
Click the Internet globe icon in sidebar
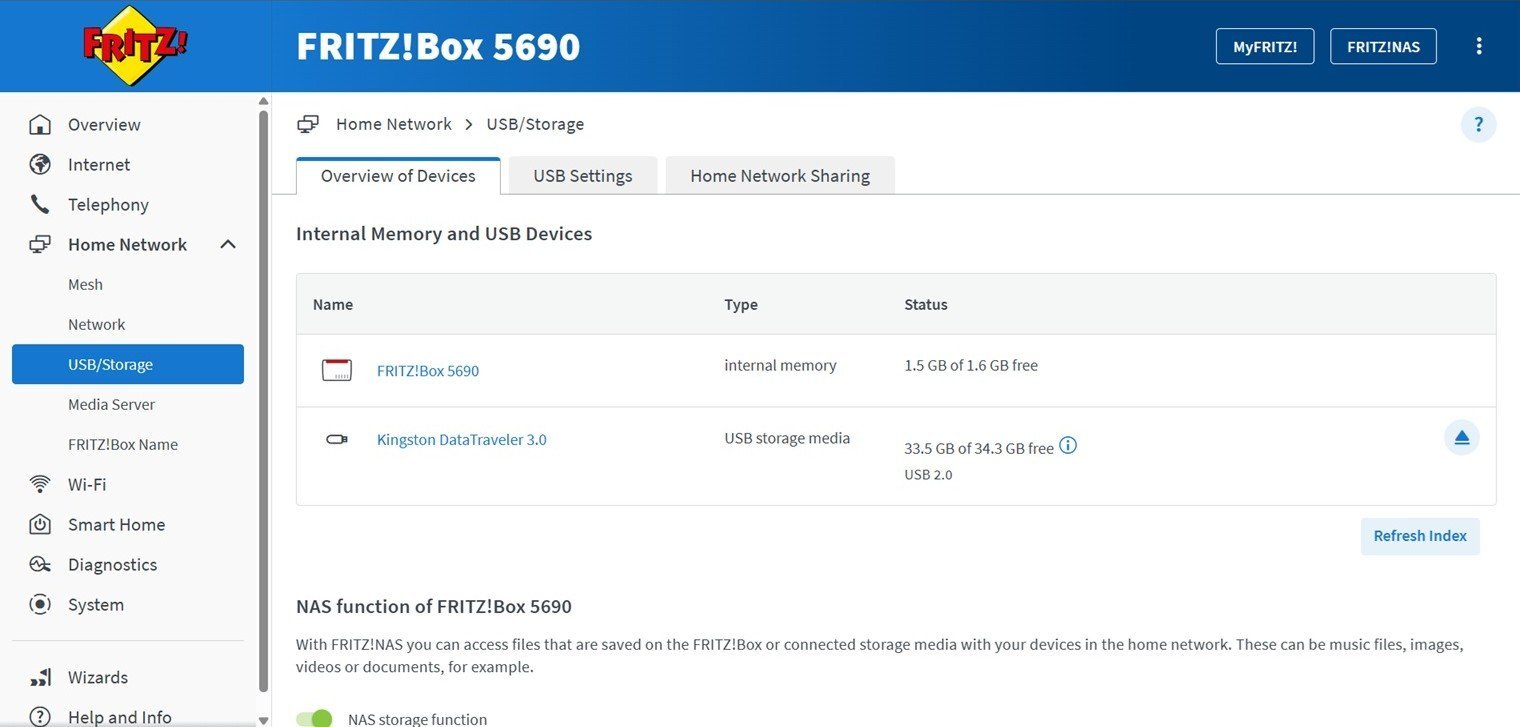click(40, 165)
